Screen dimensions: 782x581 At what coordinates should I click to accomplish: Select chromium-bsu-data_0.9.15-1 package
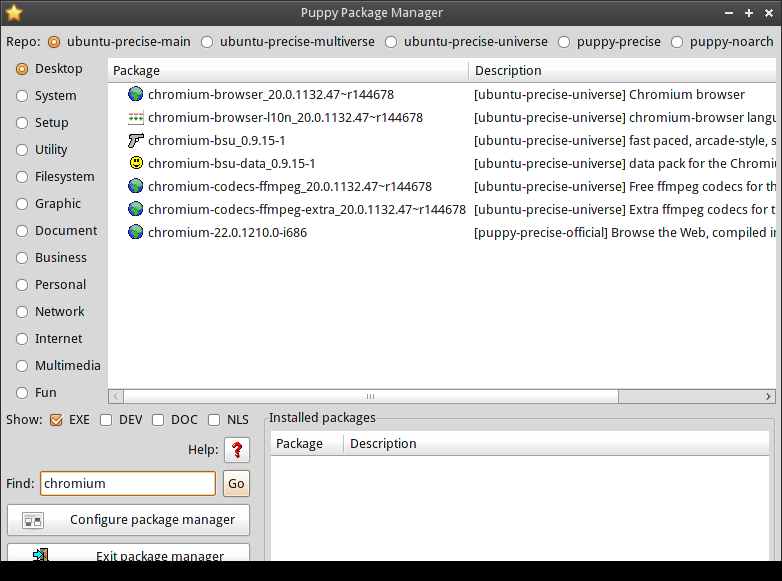[231, 164]
